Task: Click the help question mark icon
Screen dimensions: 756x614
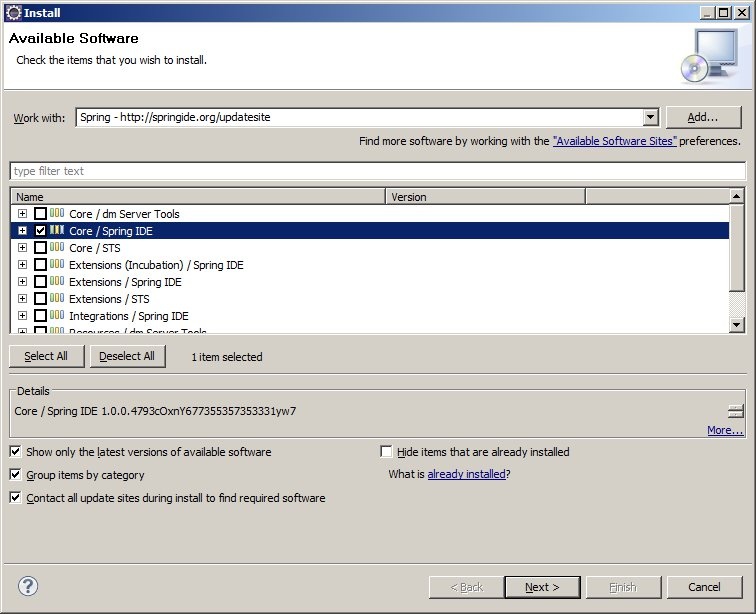Action: [x=28, y=586]
